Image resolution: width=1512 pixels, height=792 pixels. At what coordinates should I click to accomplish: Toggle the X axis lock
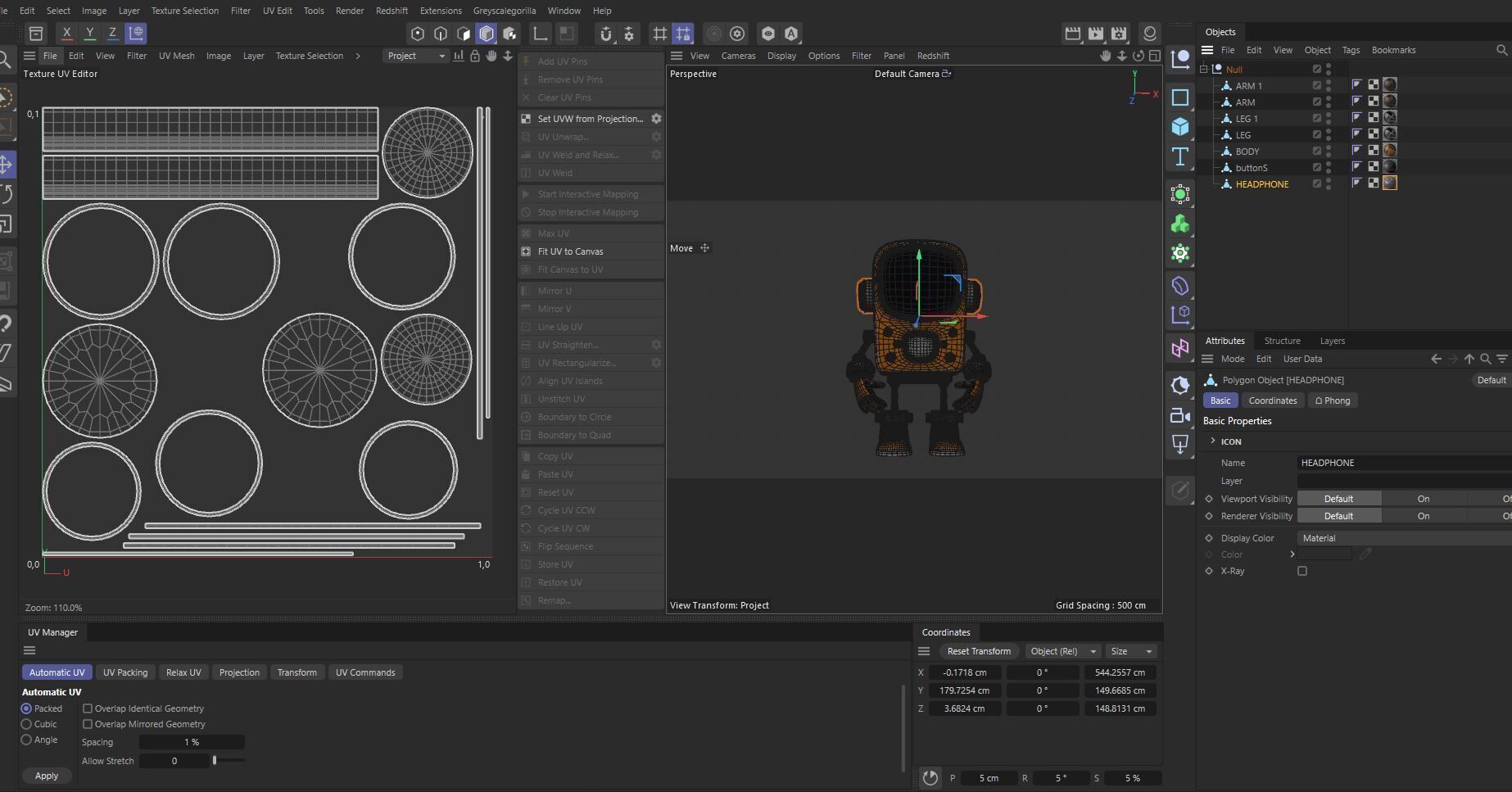click(x=67, y=34)
